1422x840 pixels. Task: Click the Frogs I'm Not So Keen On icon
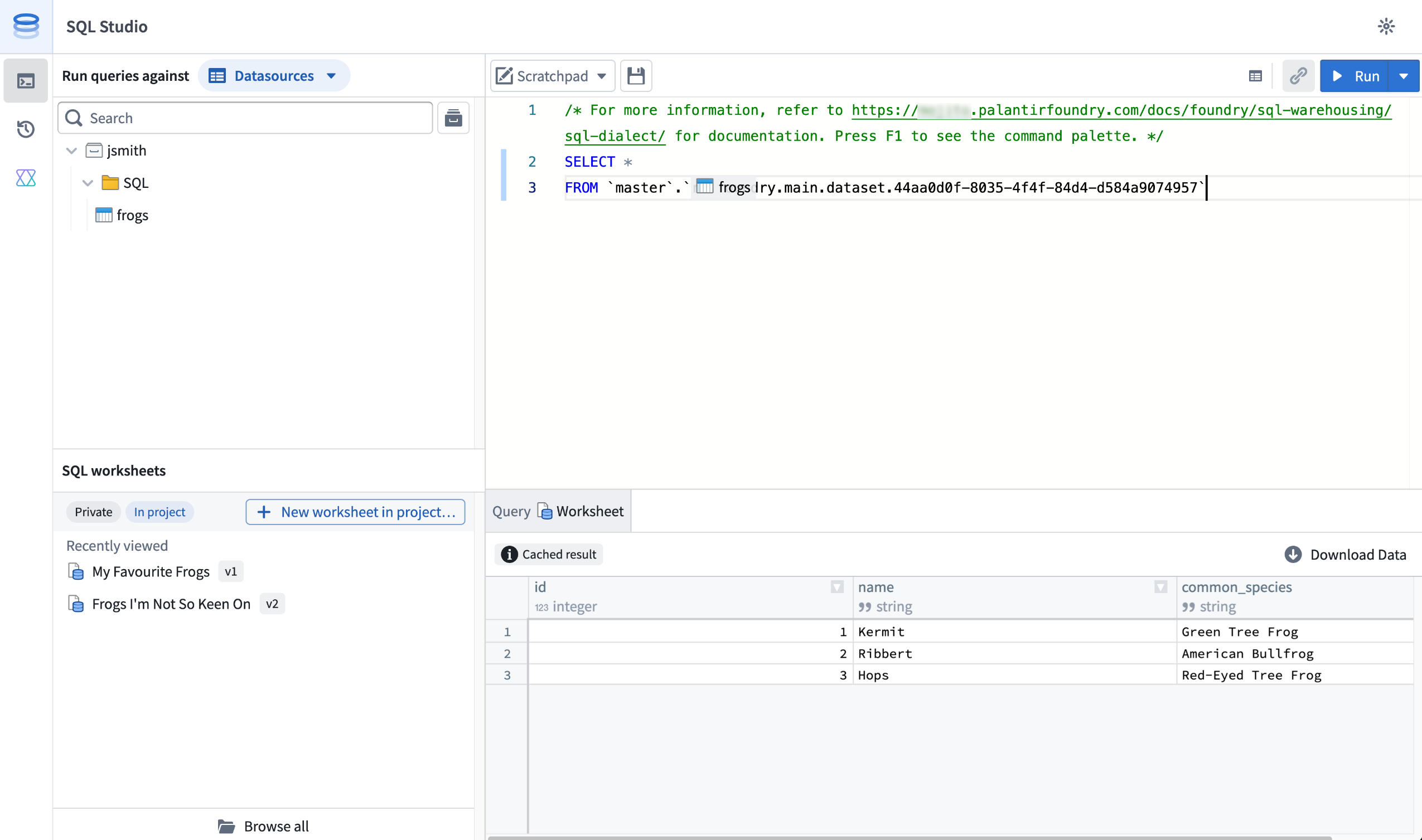click(x=75, y=604)
